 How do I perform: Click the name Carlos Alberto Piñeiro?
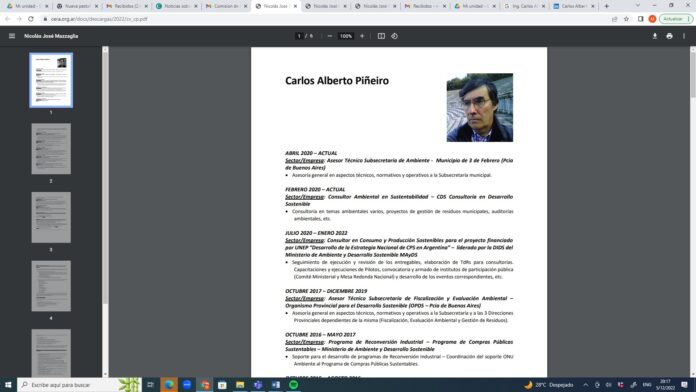337,80
